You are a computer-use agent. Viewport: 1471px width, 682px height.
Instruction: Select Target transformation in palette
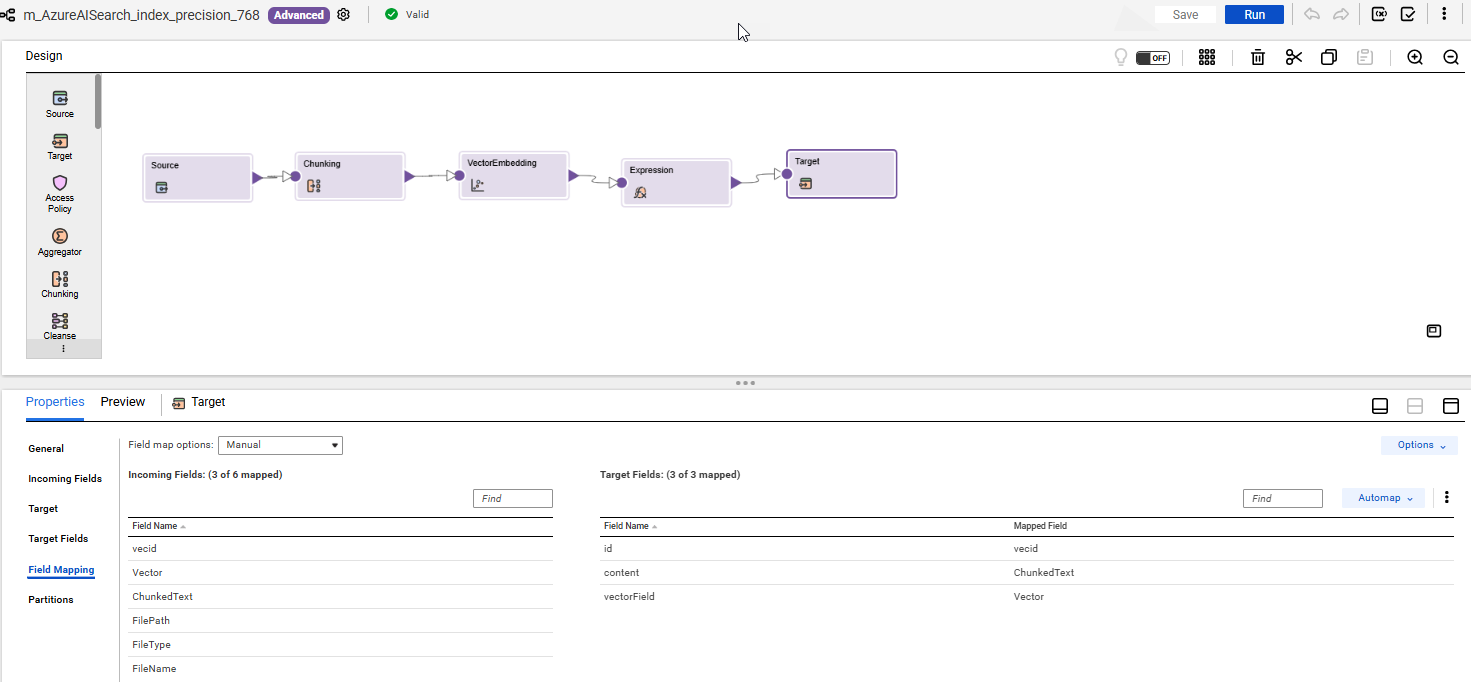pos(60,146)
